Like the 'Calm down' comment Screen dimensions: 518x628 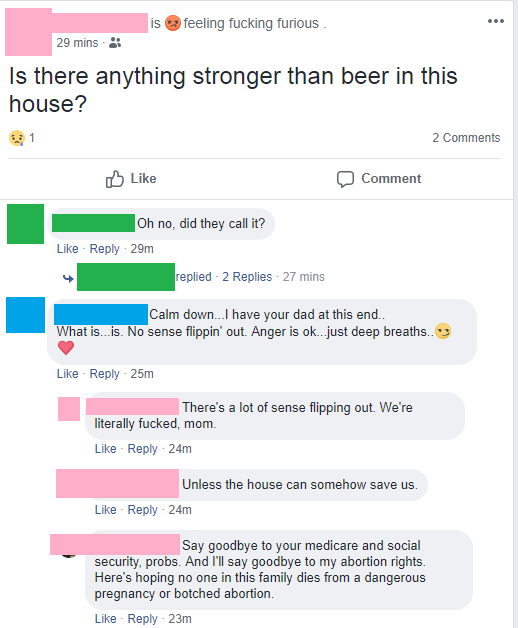pos(67,374)
